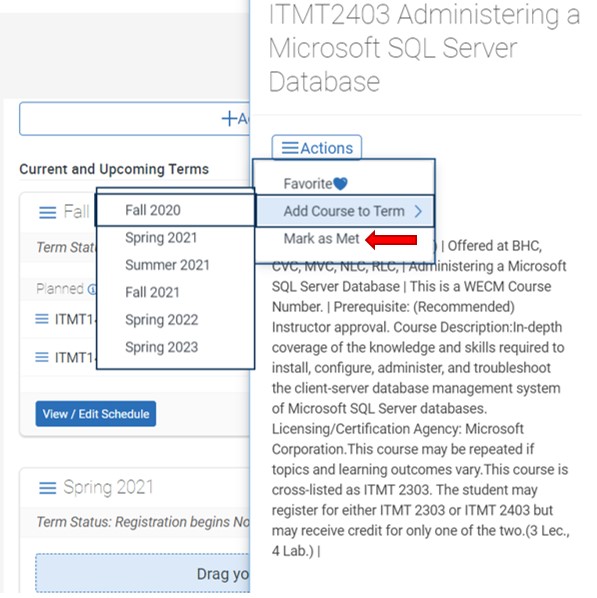Click the View / Edit Schedule button
This screenshot has width=597, height=598.
pos(96,414)
